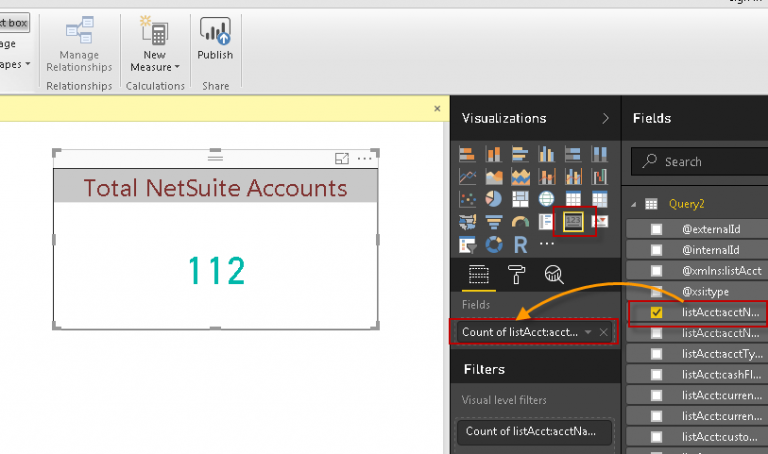Select the Filled map visualization
Screen dimensions: 768x454
click(x=467, y=222)
